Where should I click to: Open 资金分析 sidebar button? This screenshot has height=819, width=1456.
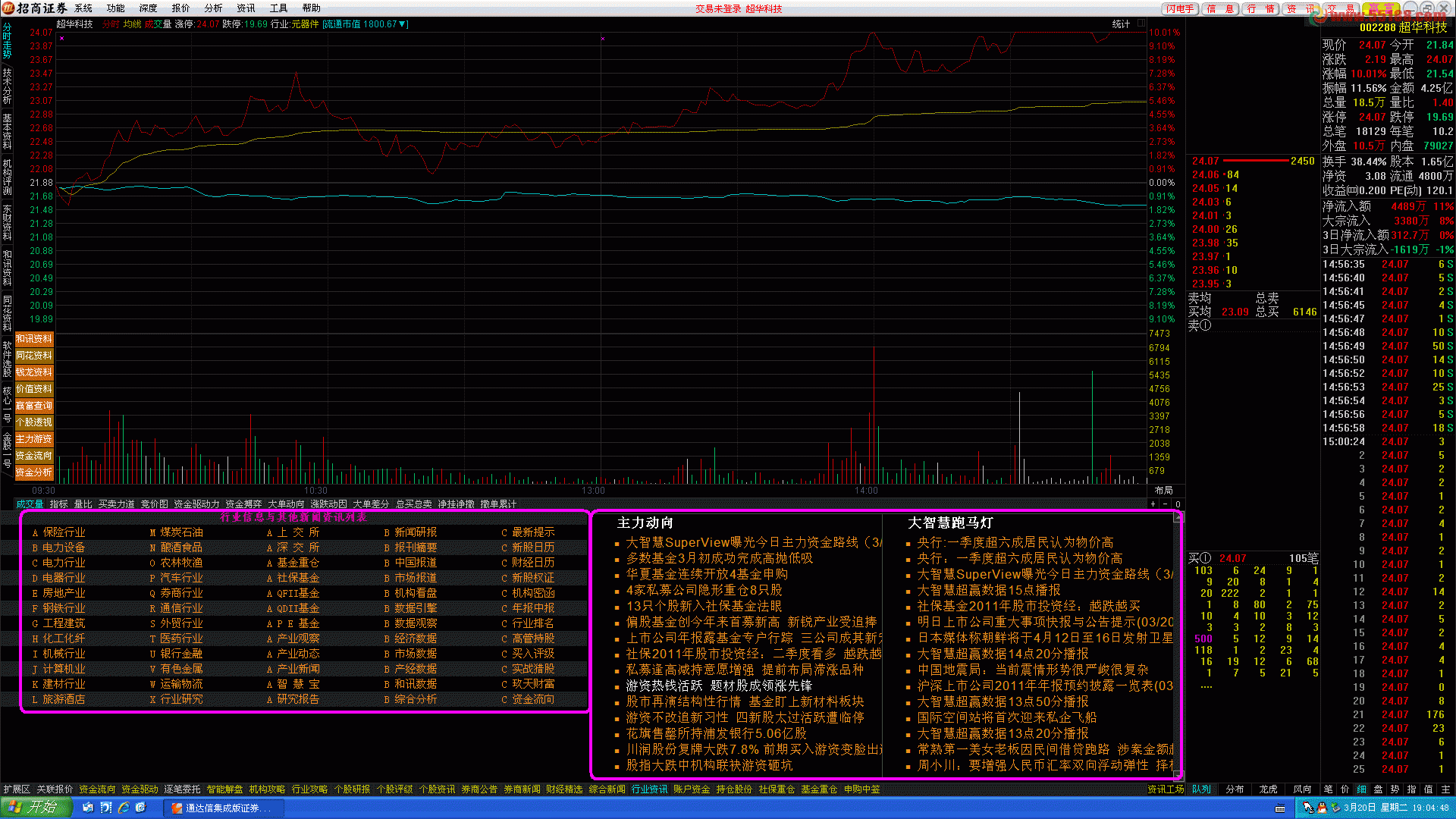tap(34, 472)
